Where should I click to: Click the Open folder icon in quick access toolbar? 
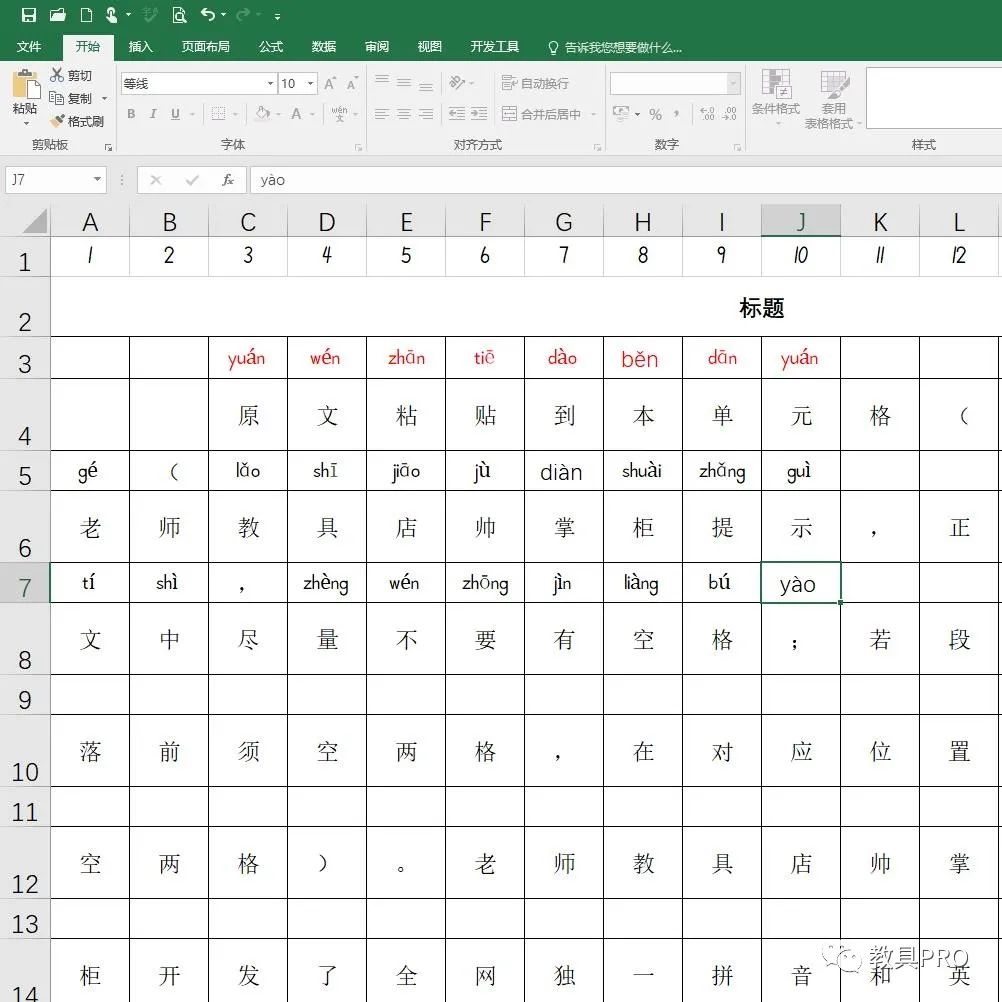(58, 15)
